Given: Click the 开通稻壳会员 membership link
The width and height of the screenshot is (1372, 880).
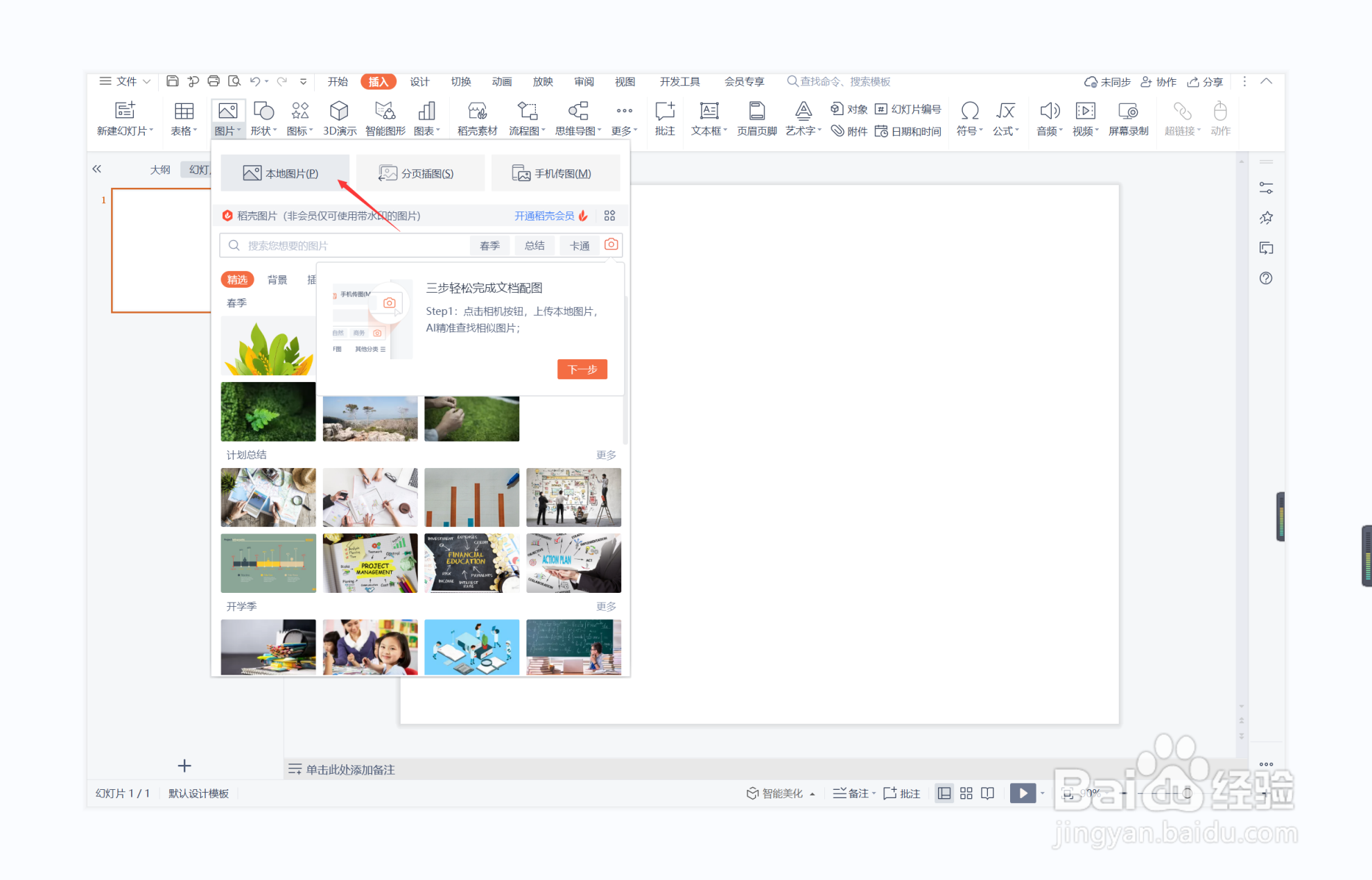Looking at the screenshot, I should point(544,216).
